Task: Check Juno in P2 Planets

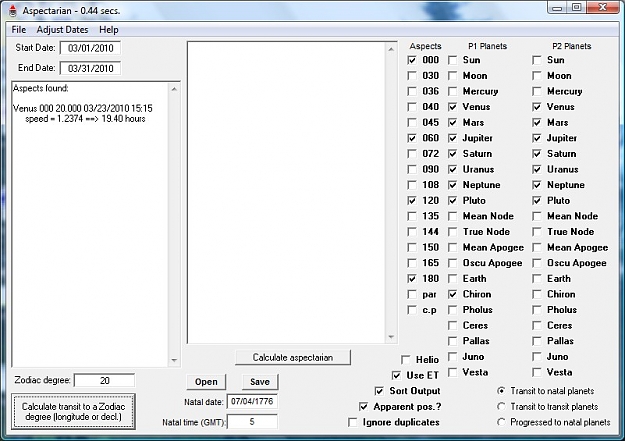Action: click(x=537, y=357)
